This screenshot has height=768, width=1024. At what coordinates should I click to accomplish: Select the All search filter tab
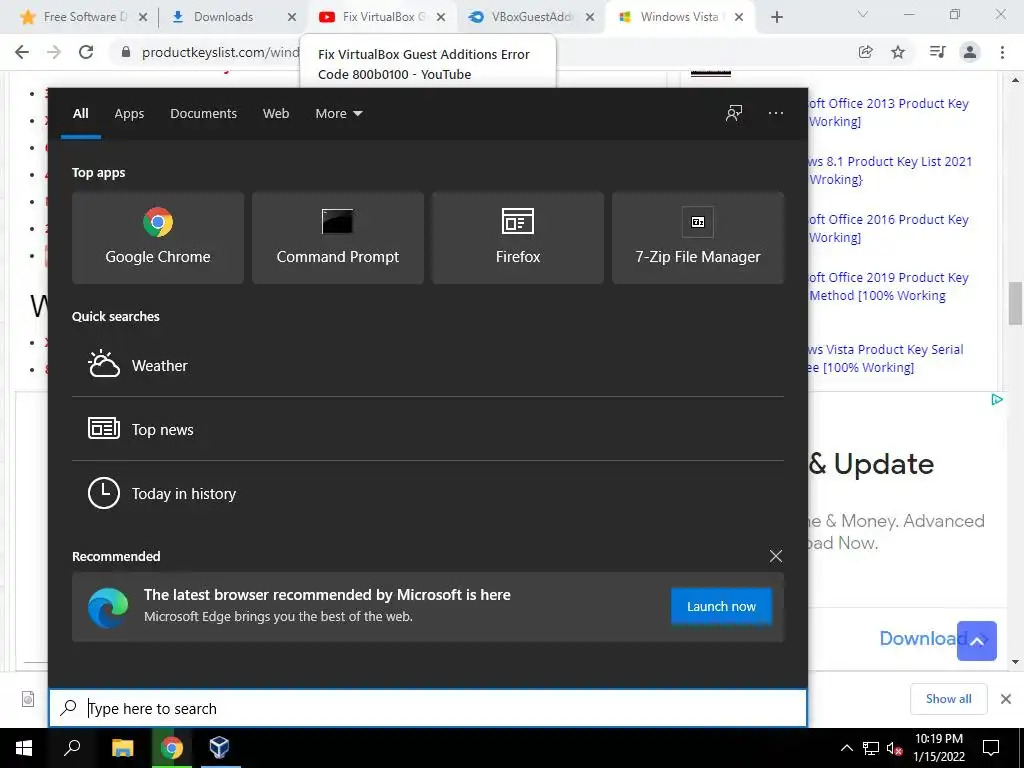(80, 114)
